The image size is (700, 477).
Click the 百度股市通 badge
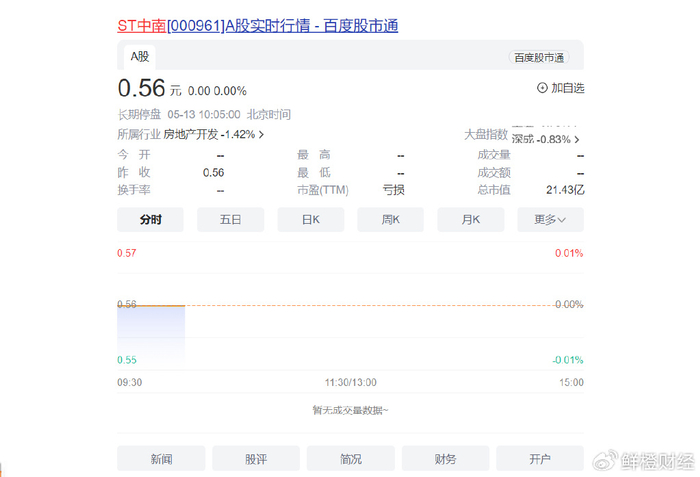(x=539, y=58)
